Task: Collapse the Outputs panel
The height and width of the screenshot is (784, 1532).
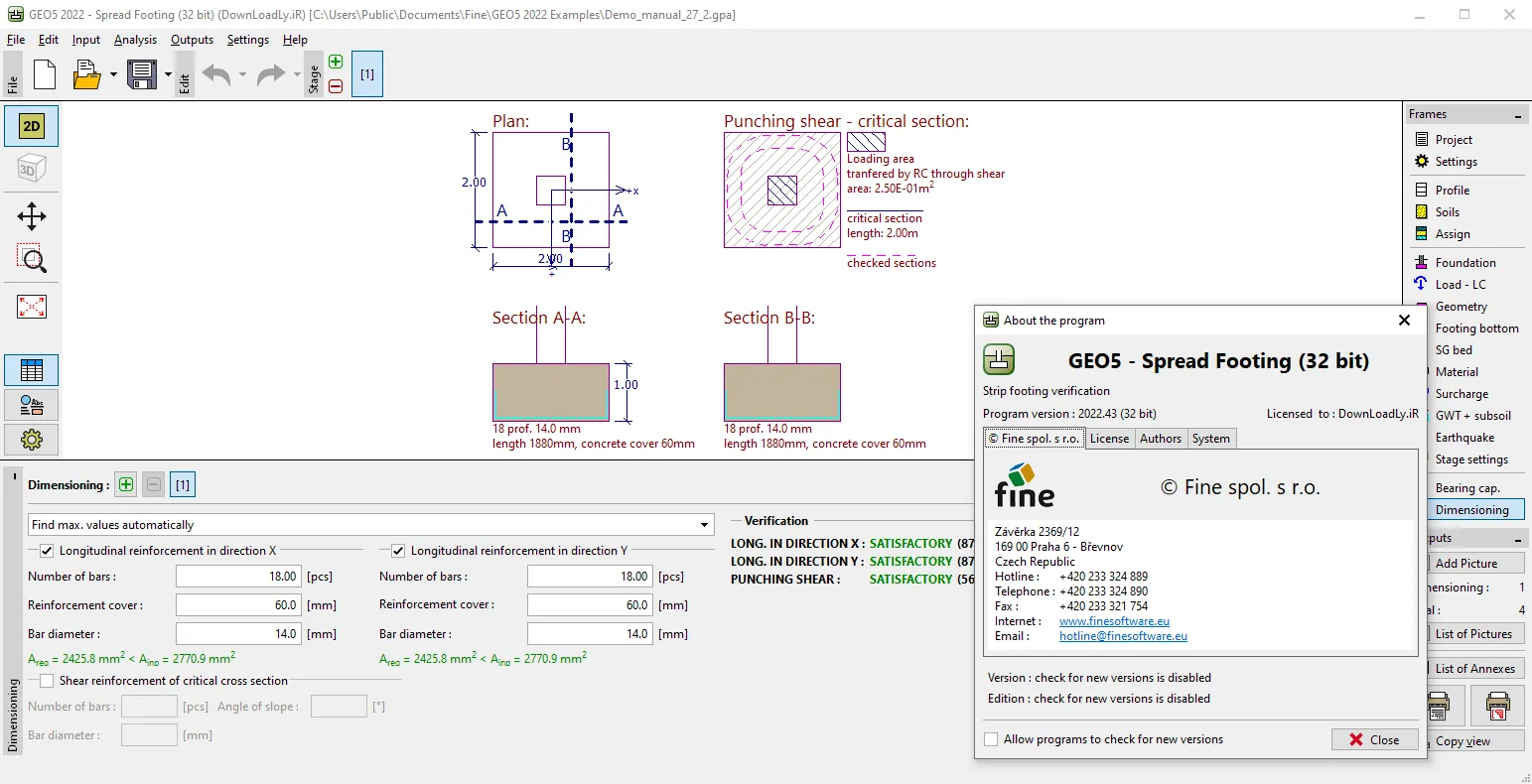Action: point(1517,539)
